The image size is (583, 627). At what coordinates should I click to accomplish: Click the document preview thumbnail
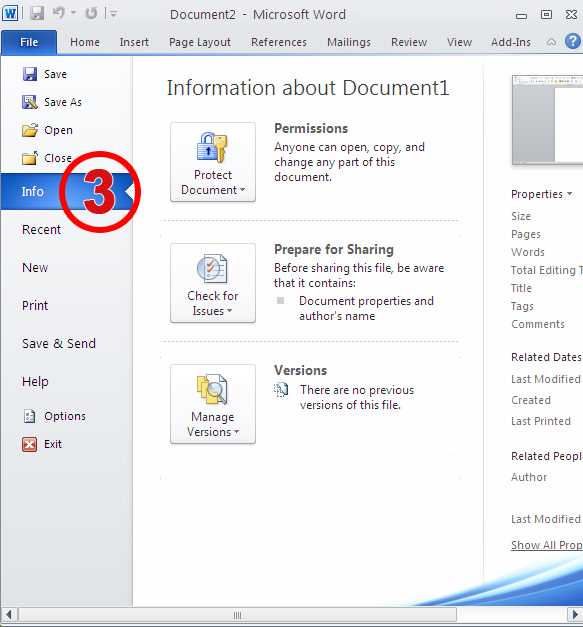click(x=547, y=120)
